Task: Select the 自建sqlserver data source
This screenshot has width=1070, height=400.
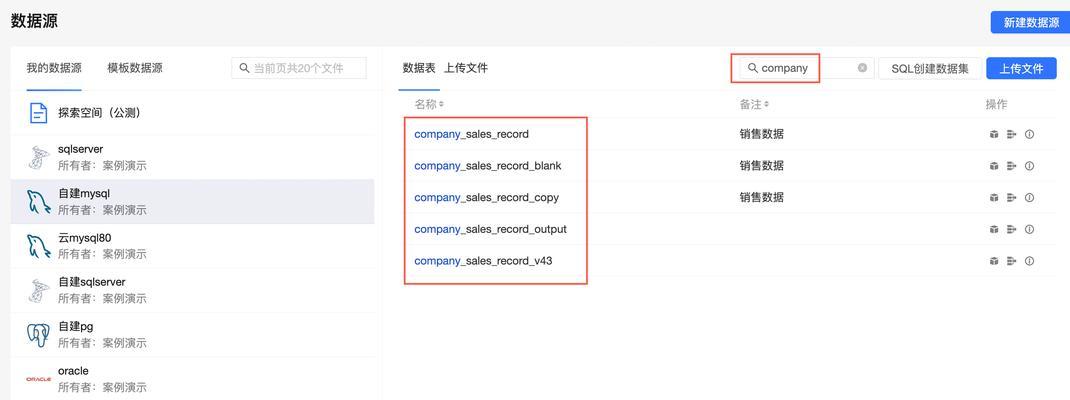Action: coord(192,290)
